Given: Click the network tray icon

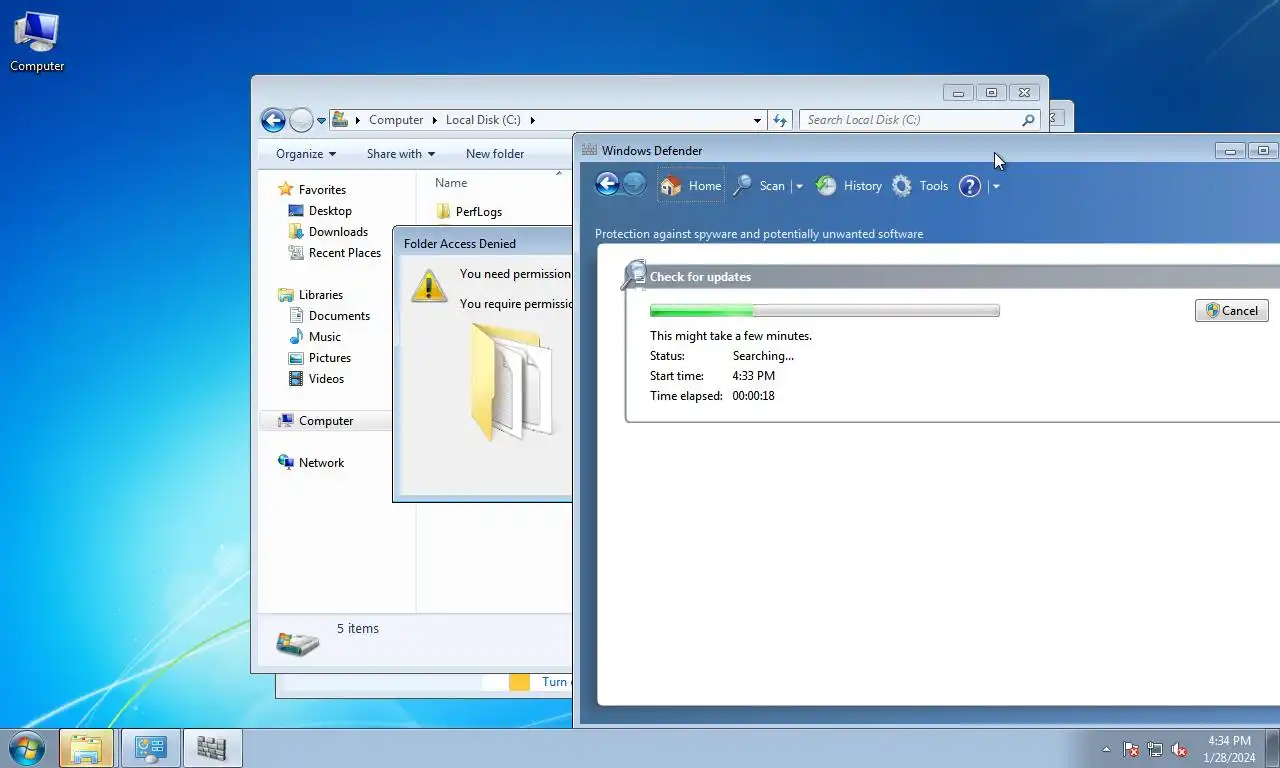Looking at the screenshot, I should pos(1155,749).
